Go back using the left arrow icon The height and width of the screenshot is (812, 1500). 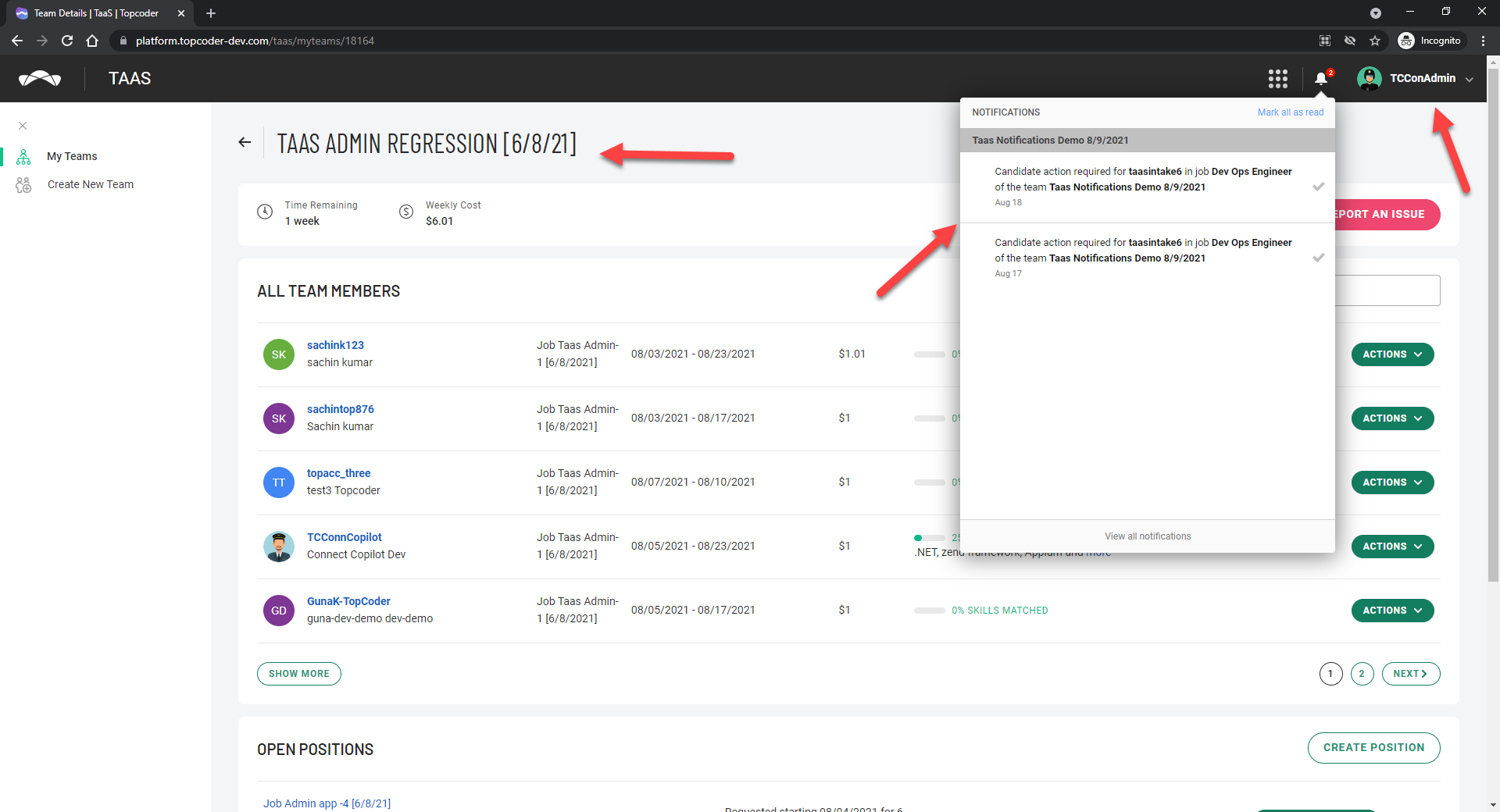[x=245, y=142]
